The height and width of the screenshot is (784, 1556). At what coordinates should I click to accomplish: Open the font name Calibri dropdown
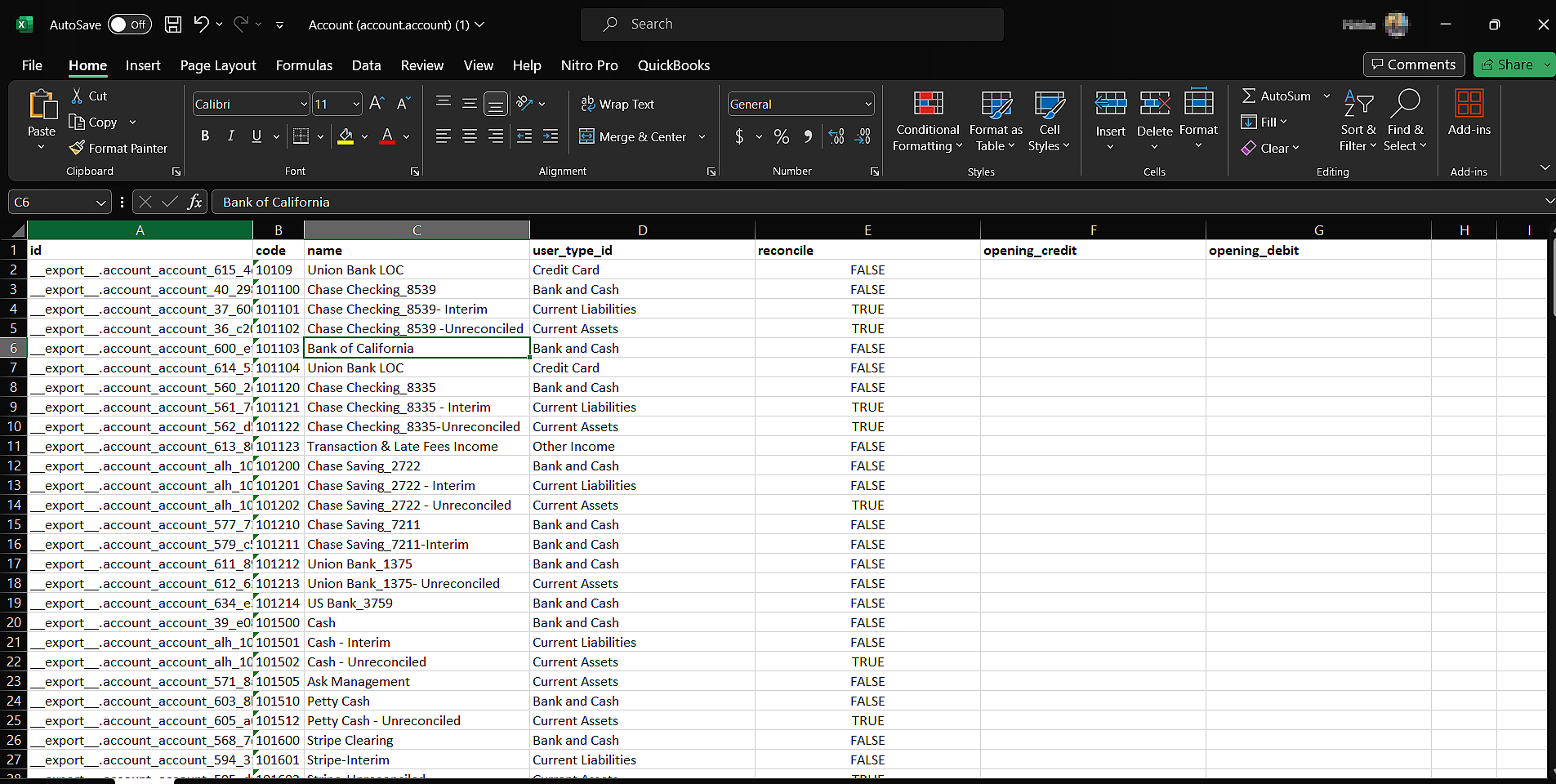[x=304, y=105]
